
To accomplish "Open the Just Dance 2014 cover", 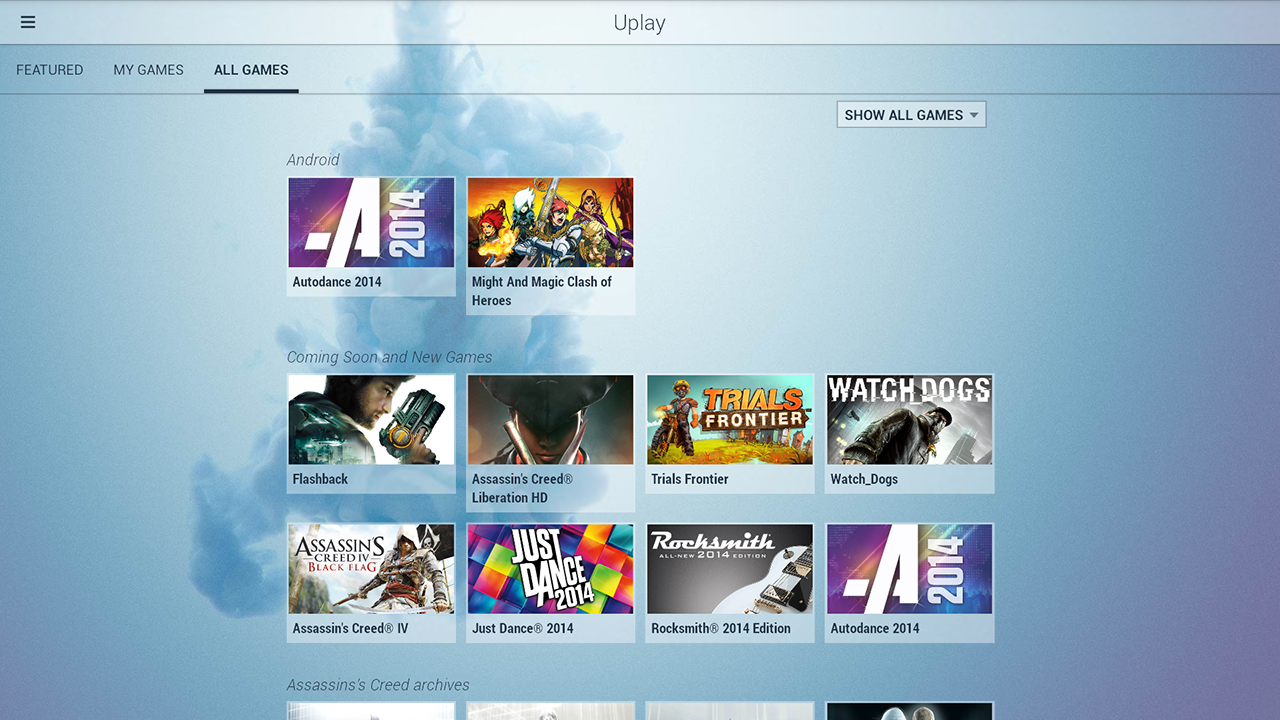I will 550,569.
